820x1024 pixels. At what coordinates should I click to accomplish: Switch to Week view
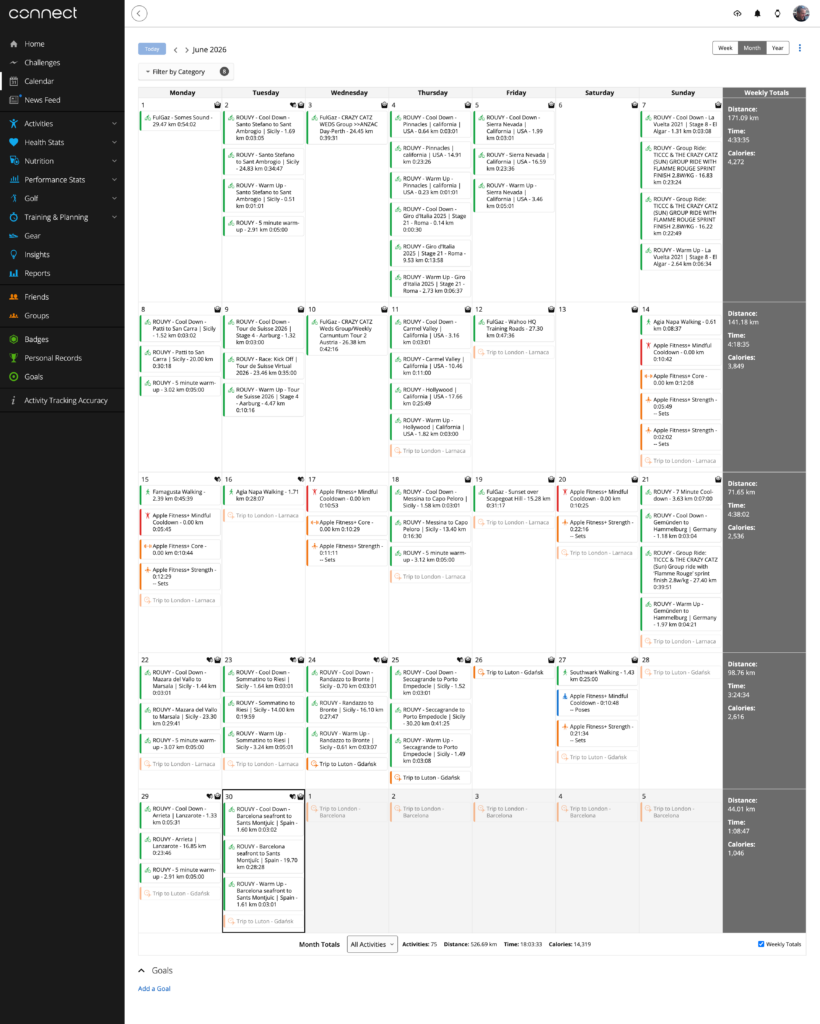[x=725, y=48]
